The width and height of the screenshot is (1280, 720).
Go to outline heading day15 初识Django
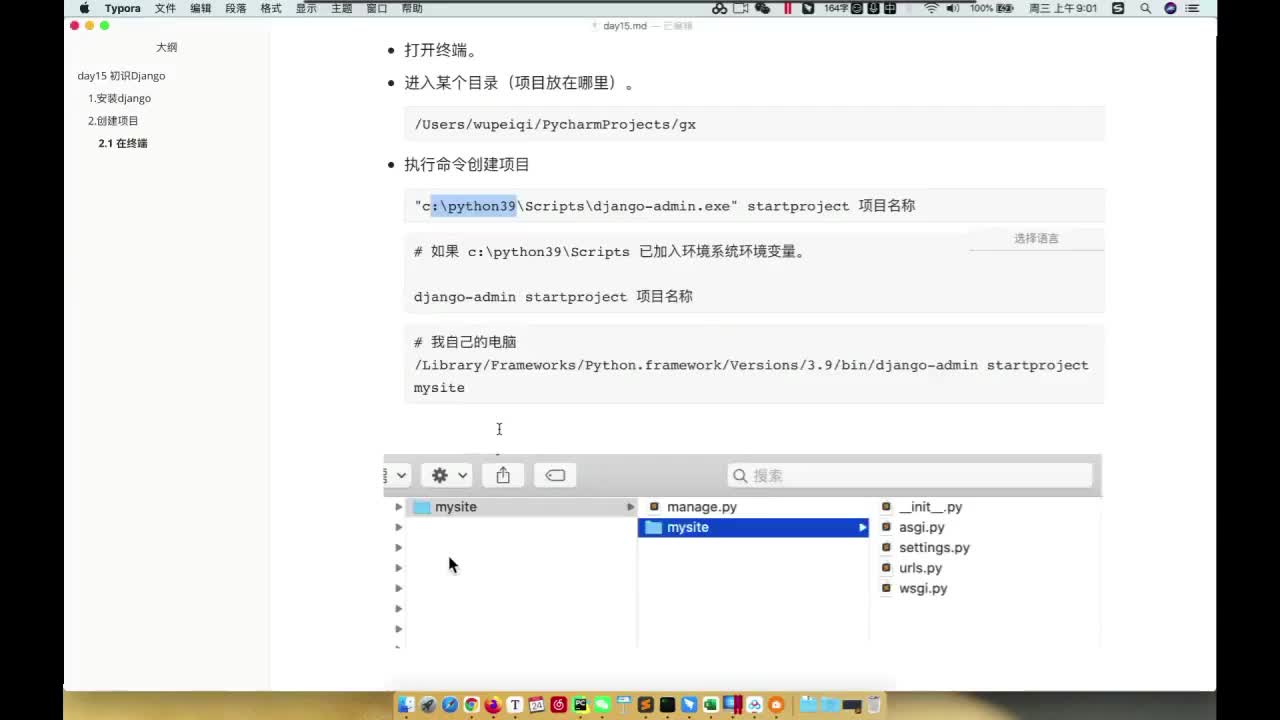(x=121, y=76)
